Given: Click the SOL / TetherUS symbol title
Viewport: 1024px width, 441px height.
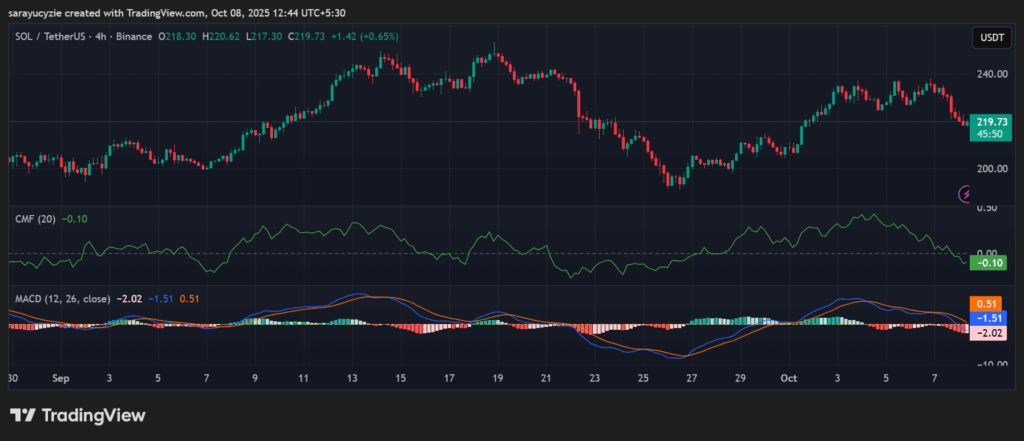Looking at the screenshot, I should click(x=52, y=36).
